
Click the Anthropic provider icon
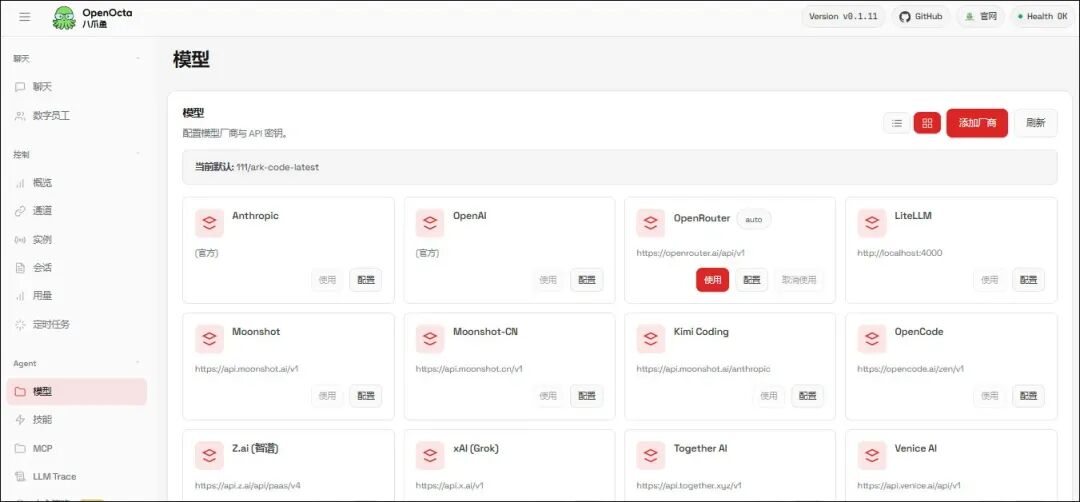(209, 223)
